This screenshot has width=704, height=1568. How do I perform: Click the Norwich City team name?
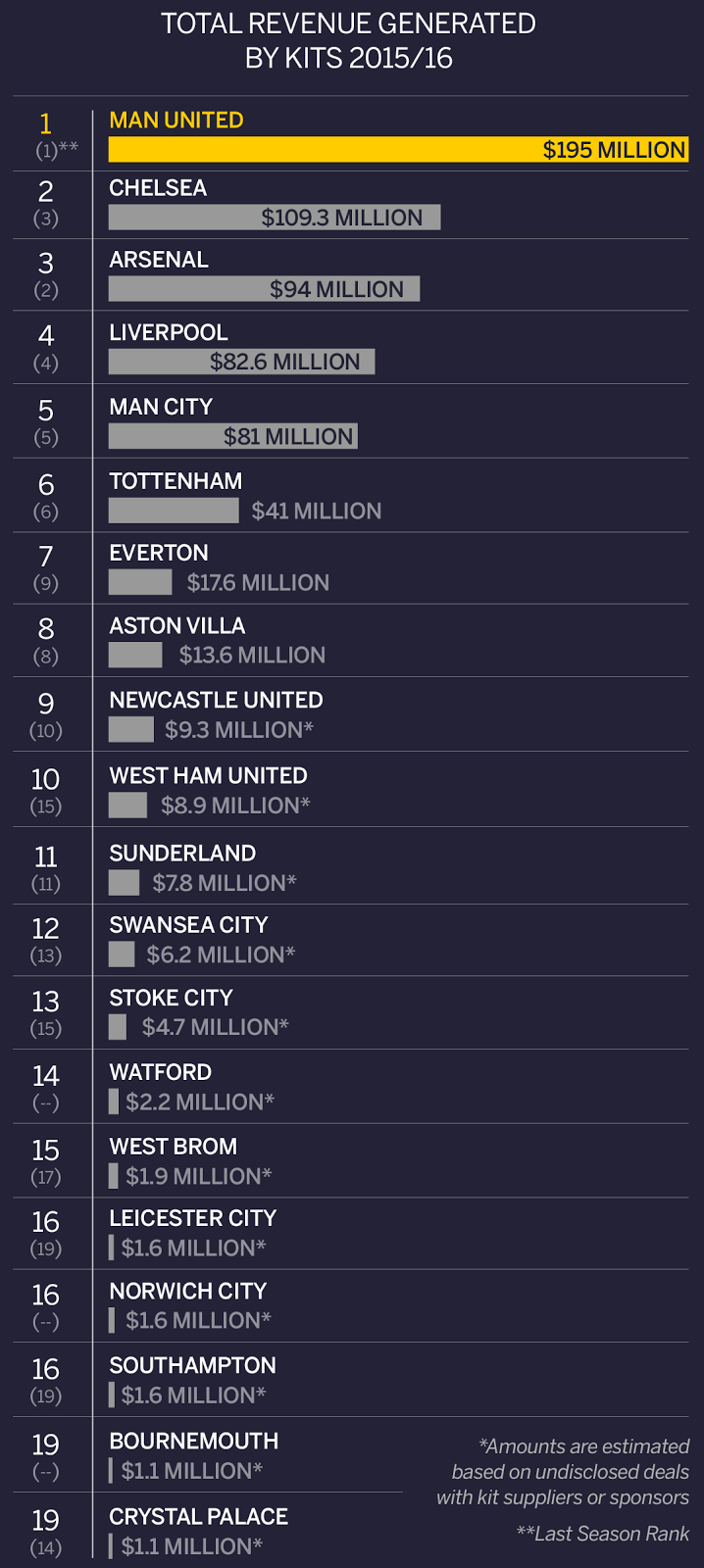coord(187,1292)
